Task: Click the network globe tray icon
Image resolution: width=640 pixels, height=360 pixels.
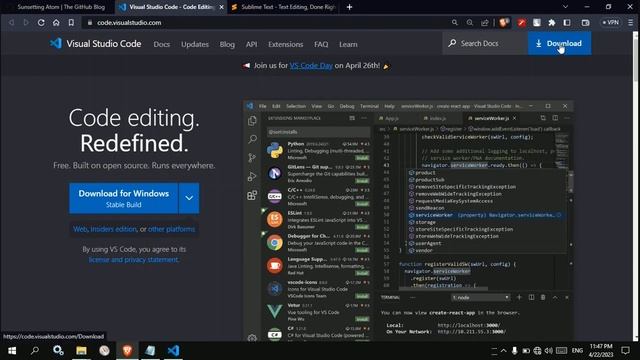Action: tap(537, 351)
